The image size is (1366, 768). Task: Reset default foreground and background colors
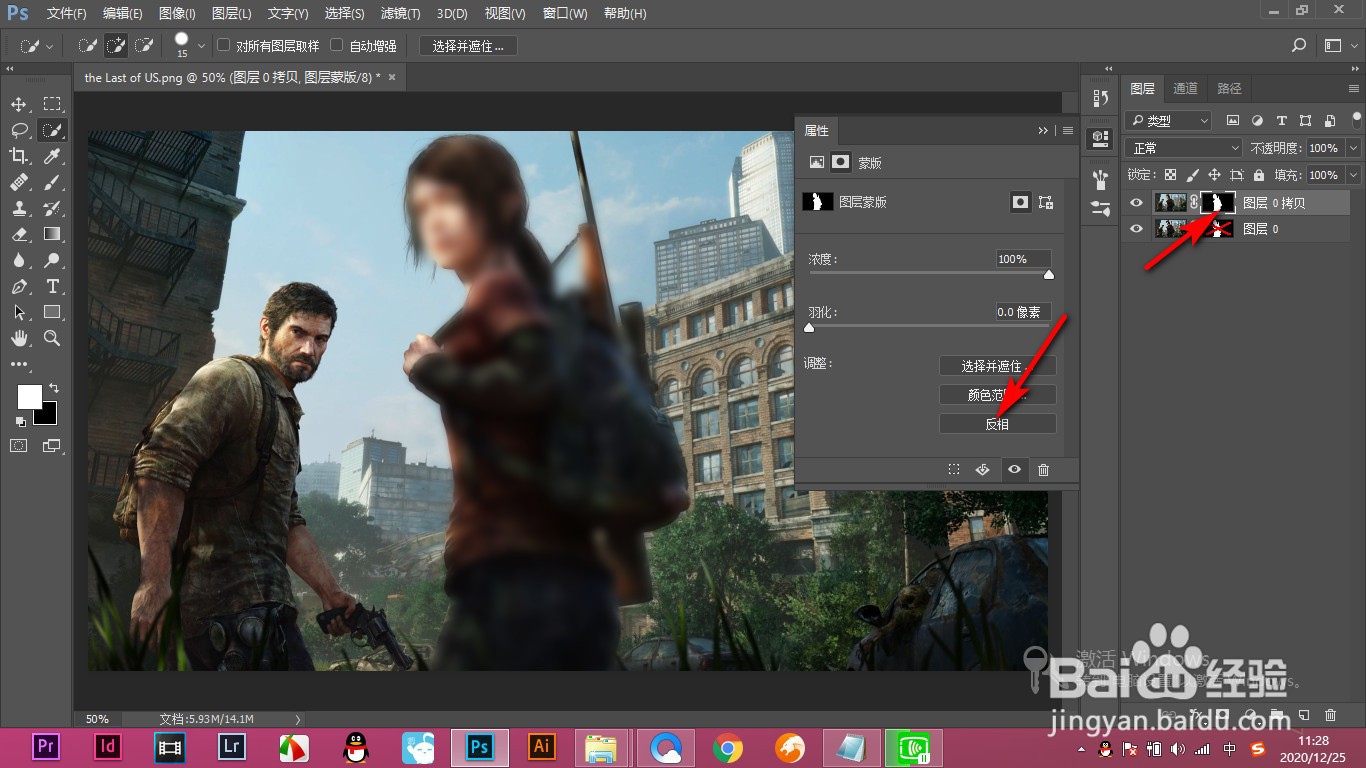tap(21, 422)
